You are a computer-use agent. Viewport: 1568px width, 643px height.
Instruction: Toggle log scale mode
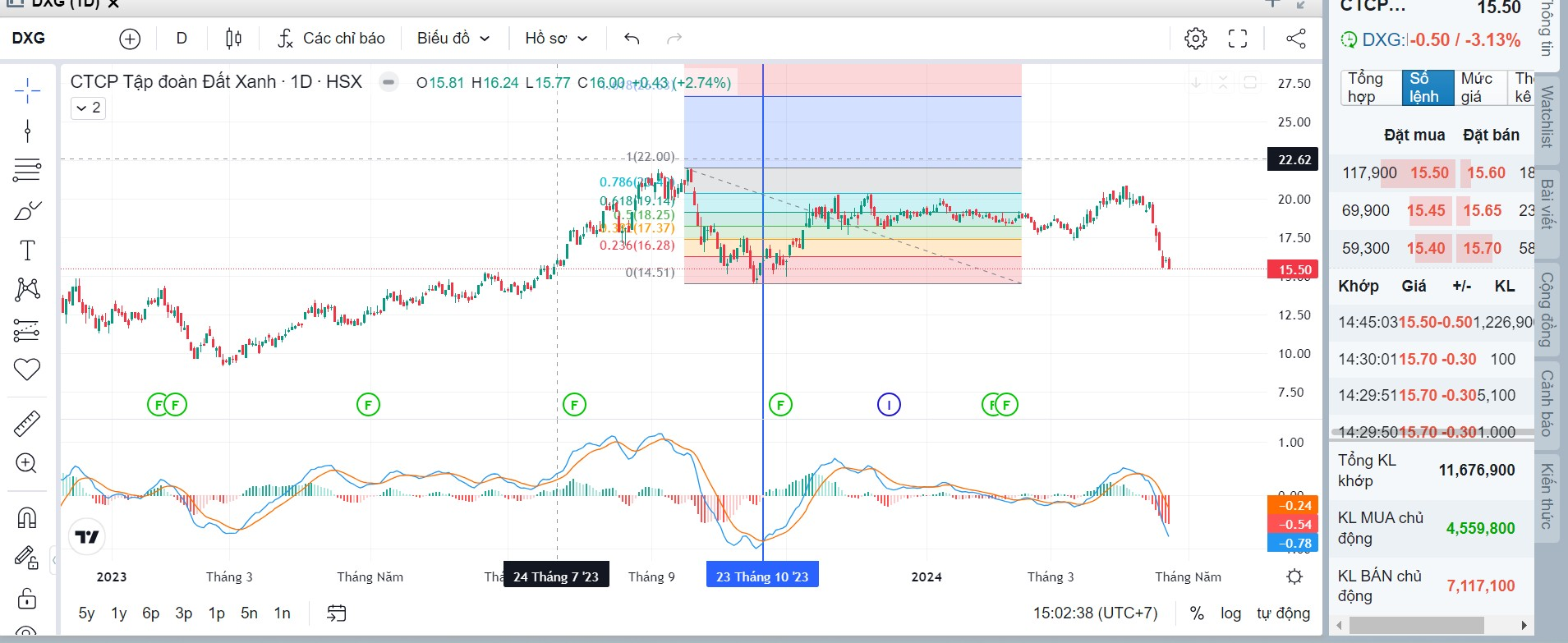(x=1230, y=613)
